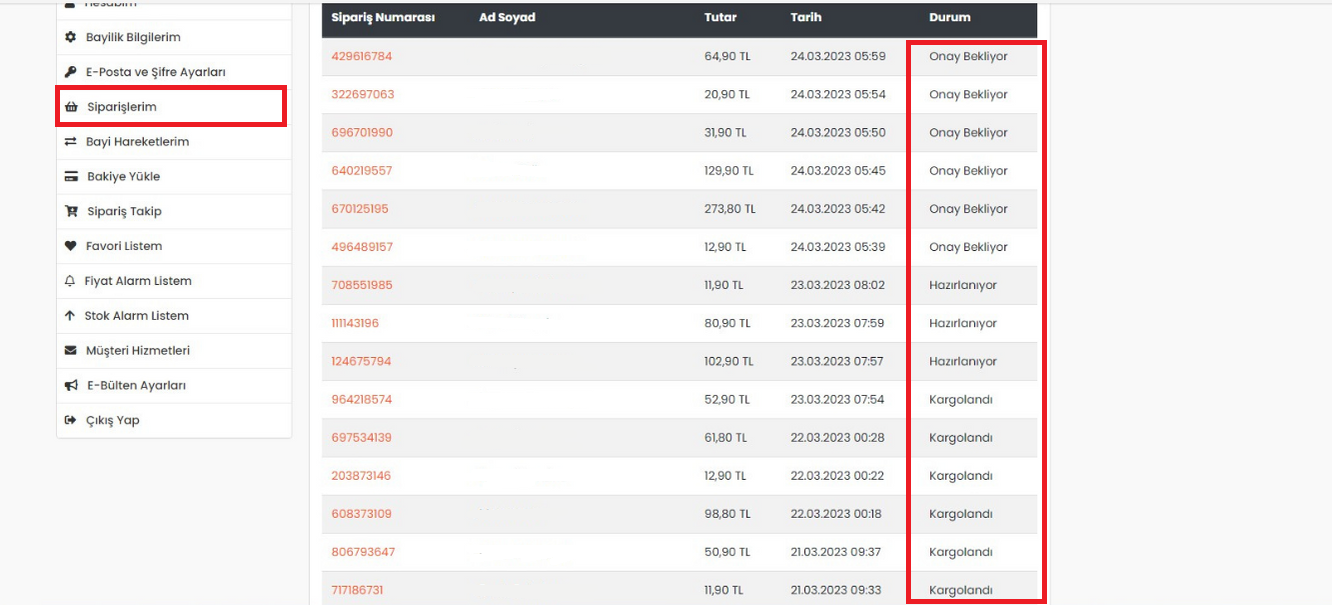1332x605 pixels.
Task: Click the 129,90 TL amount cell
Action: pos(729,171)
